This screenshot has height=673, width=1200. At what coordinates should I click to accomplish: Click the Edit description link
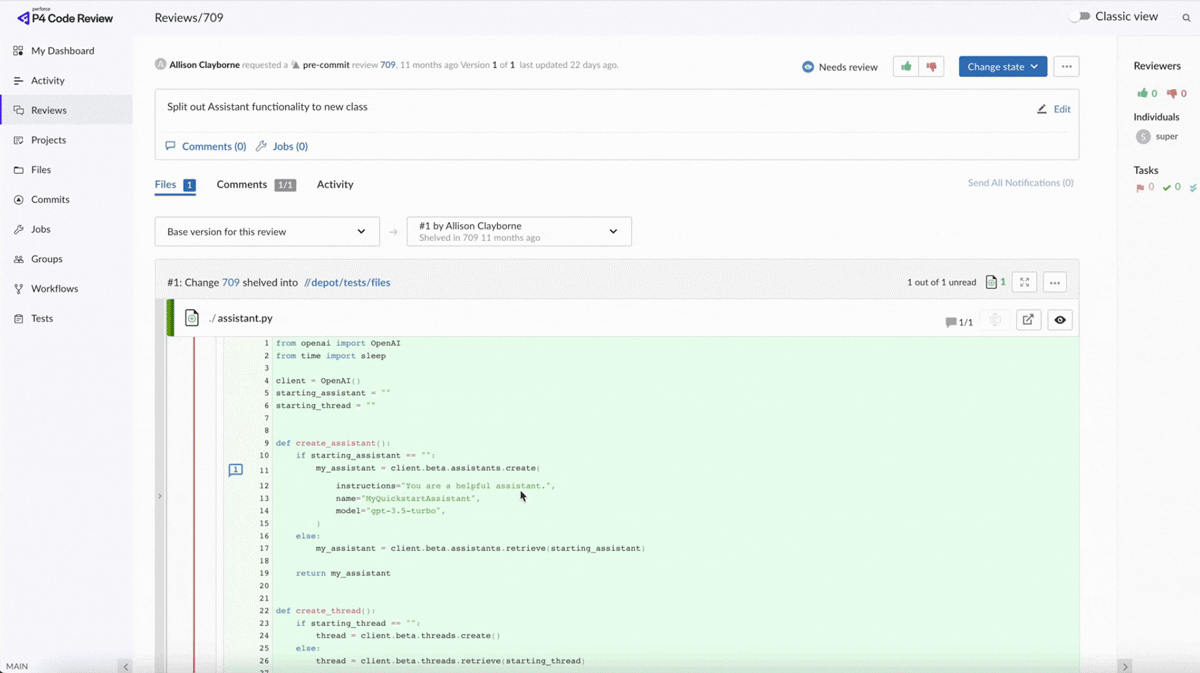coord(1054,109)
